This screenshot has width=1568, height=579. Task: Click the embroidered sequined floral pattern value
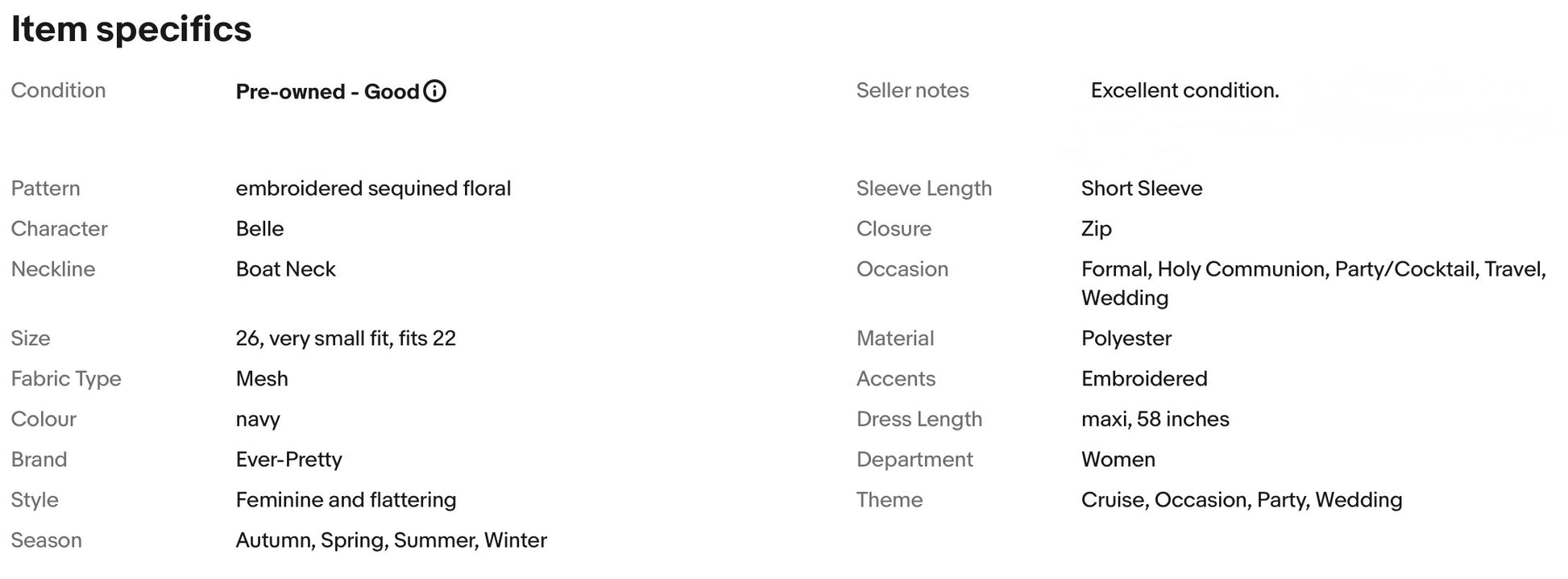[373, 189]
